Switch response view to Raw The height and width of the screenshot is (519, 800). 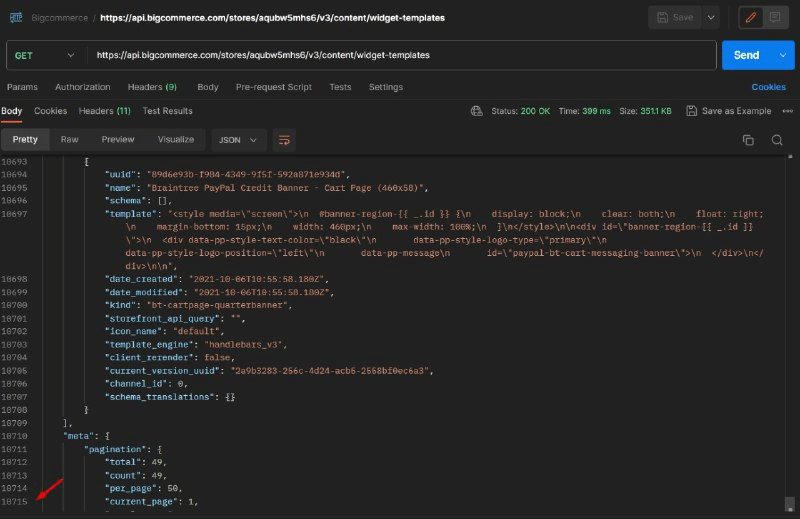(x=70, y=140)
